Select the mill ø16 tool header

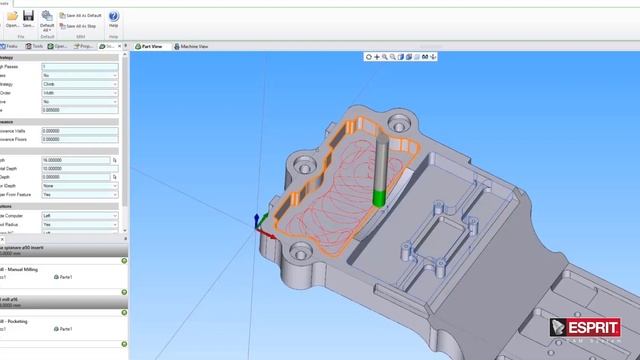point(63,302)
